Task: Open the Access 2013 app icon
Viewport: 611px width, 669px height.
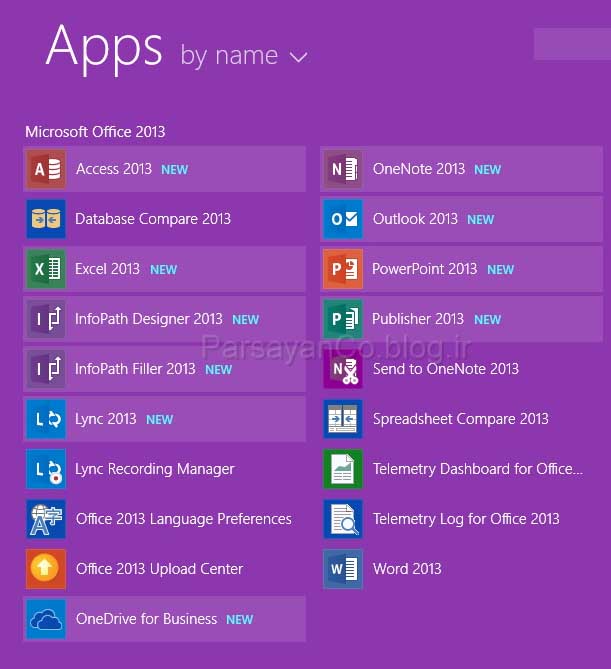Action: pyautogui.click(x=46, y=169)
